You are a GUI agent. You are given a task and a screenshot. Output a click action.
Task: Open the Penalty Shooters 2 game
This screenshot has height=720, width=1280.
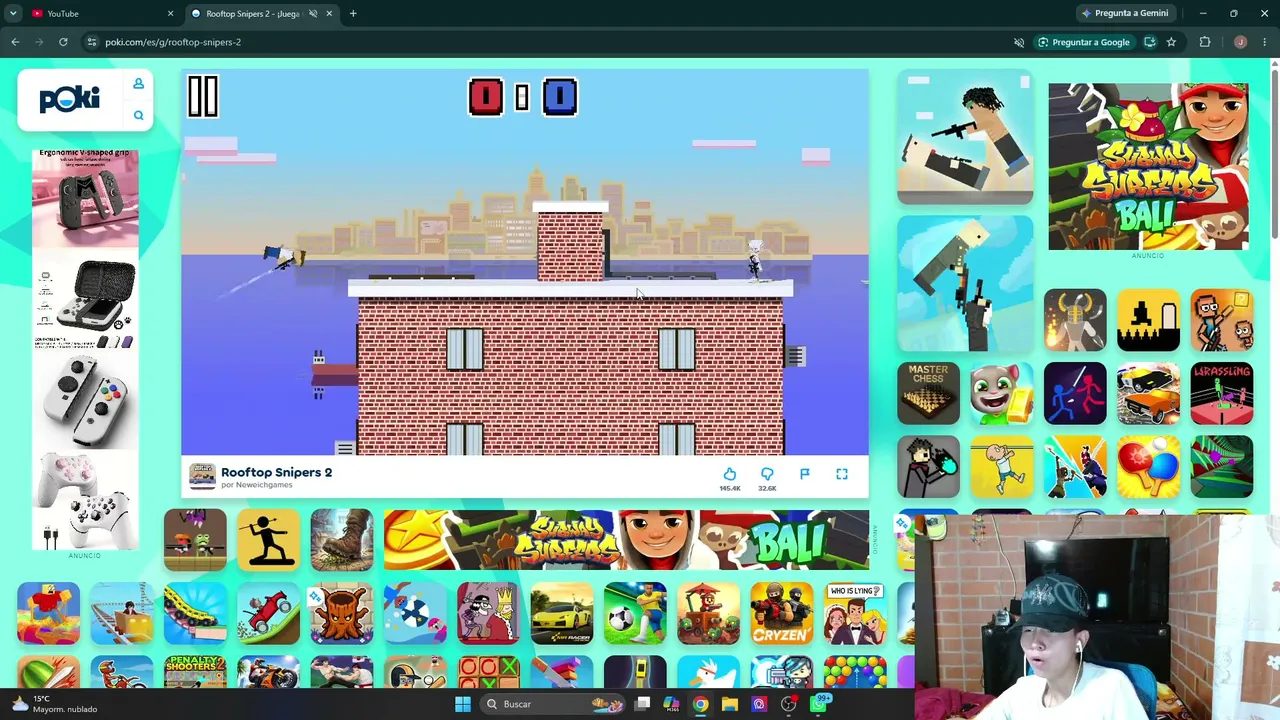(x=195, y=673)
